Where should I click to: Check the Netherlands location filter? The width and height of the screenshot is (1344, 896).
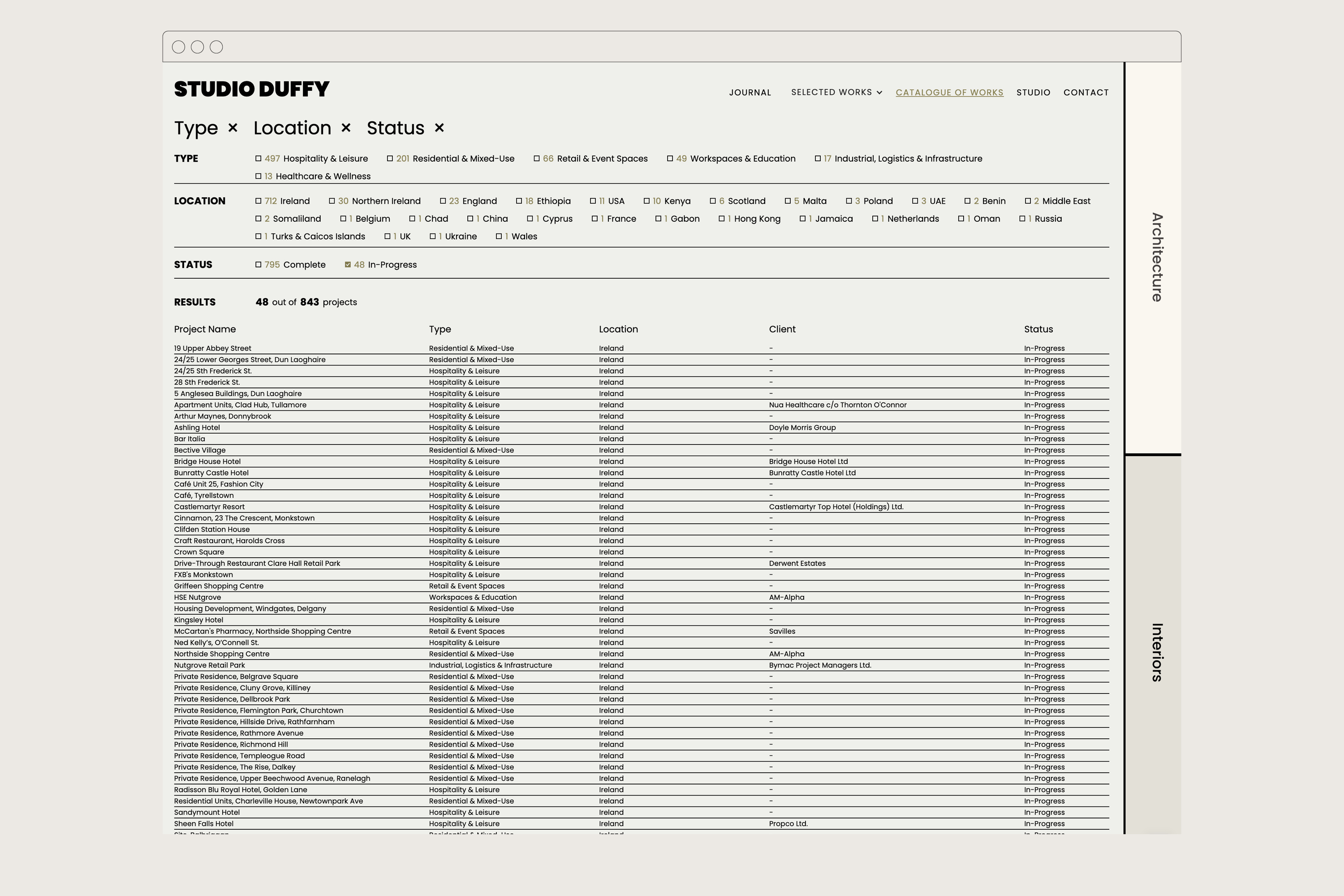click(x=875, y=219)
